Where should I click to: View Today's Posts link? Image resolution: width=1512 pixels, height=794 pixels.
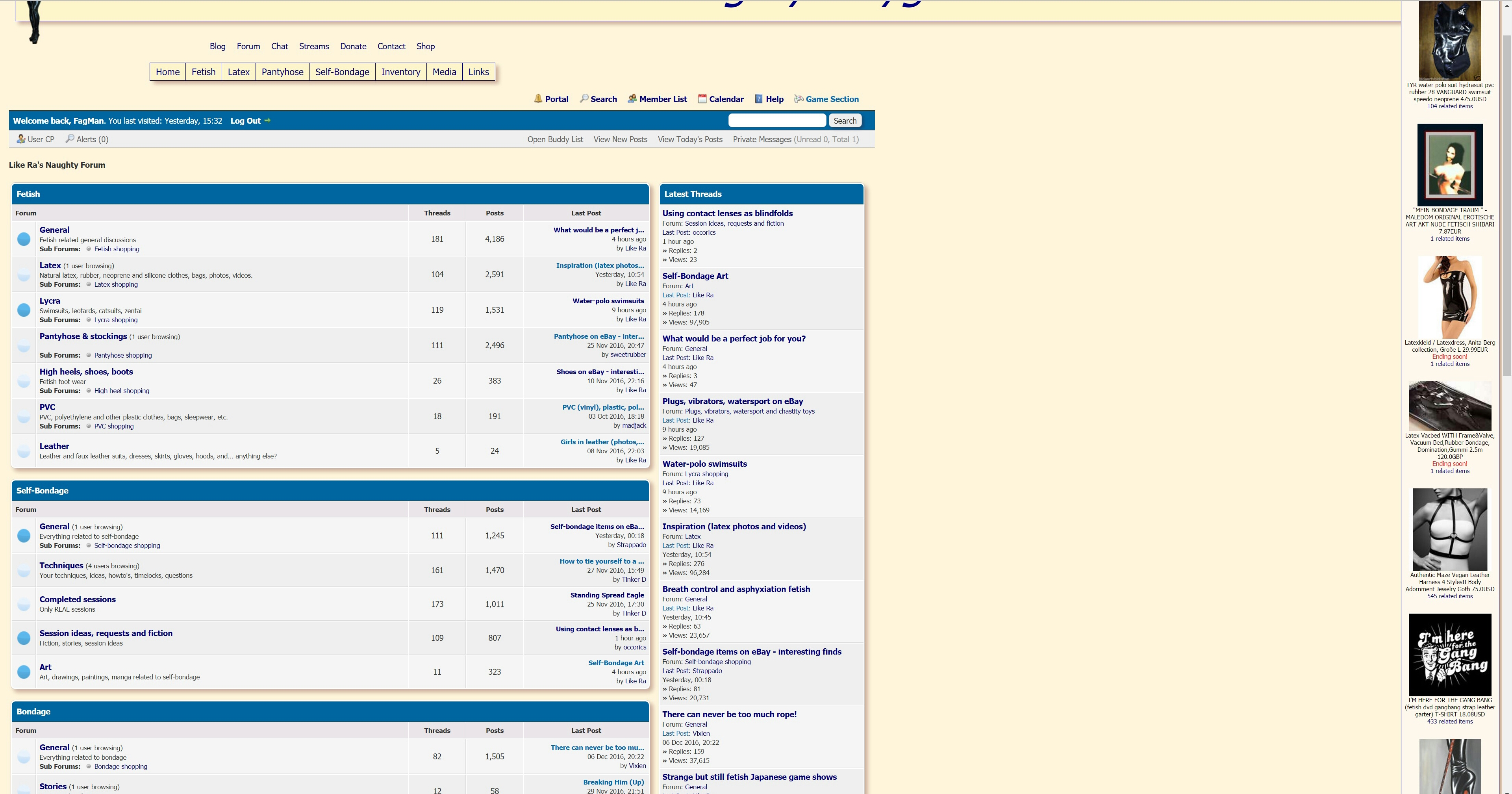(x=690, y=139)
